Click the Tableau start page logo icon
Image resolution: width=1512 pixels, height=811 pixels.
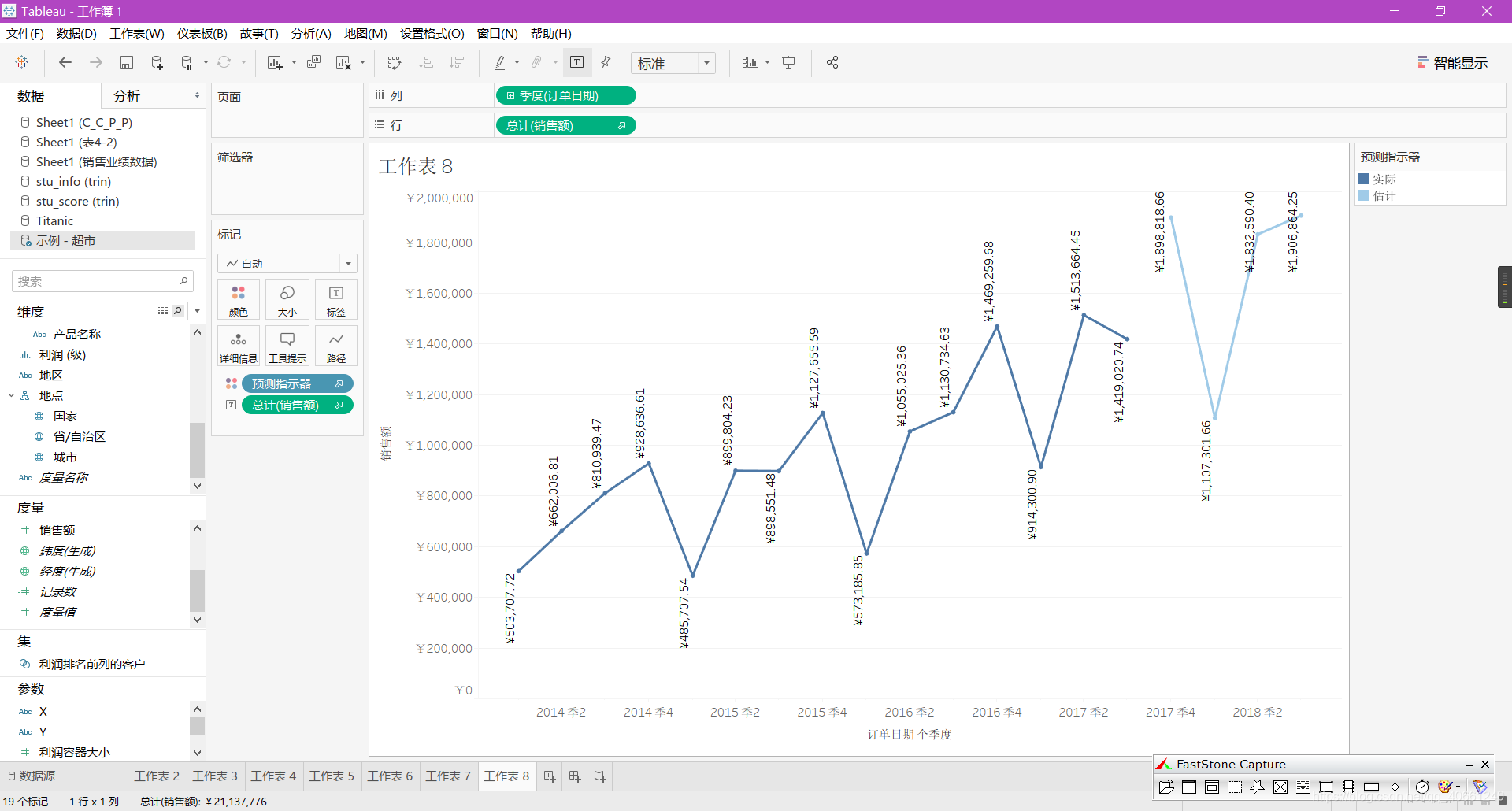tap(22, 62)
